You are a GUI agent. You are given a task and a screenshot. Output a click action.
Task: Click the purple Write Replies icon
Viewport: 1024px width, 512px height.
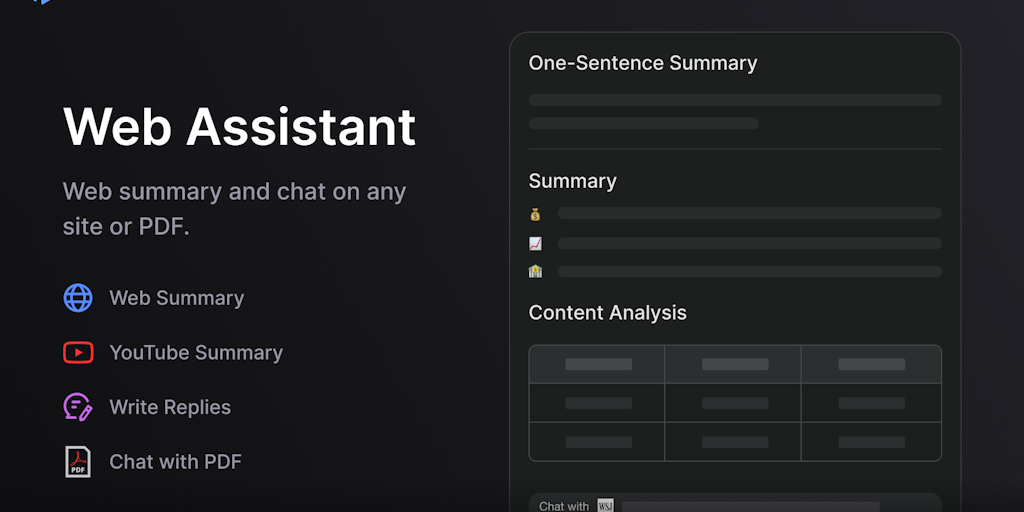[78, 407]
